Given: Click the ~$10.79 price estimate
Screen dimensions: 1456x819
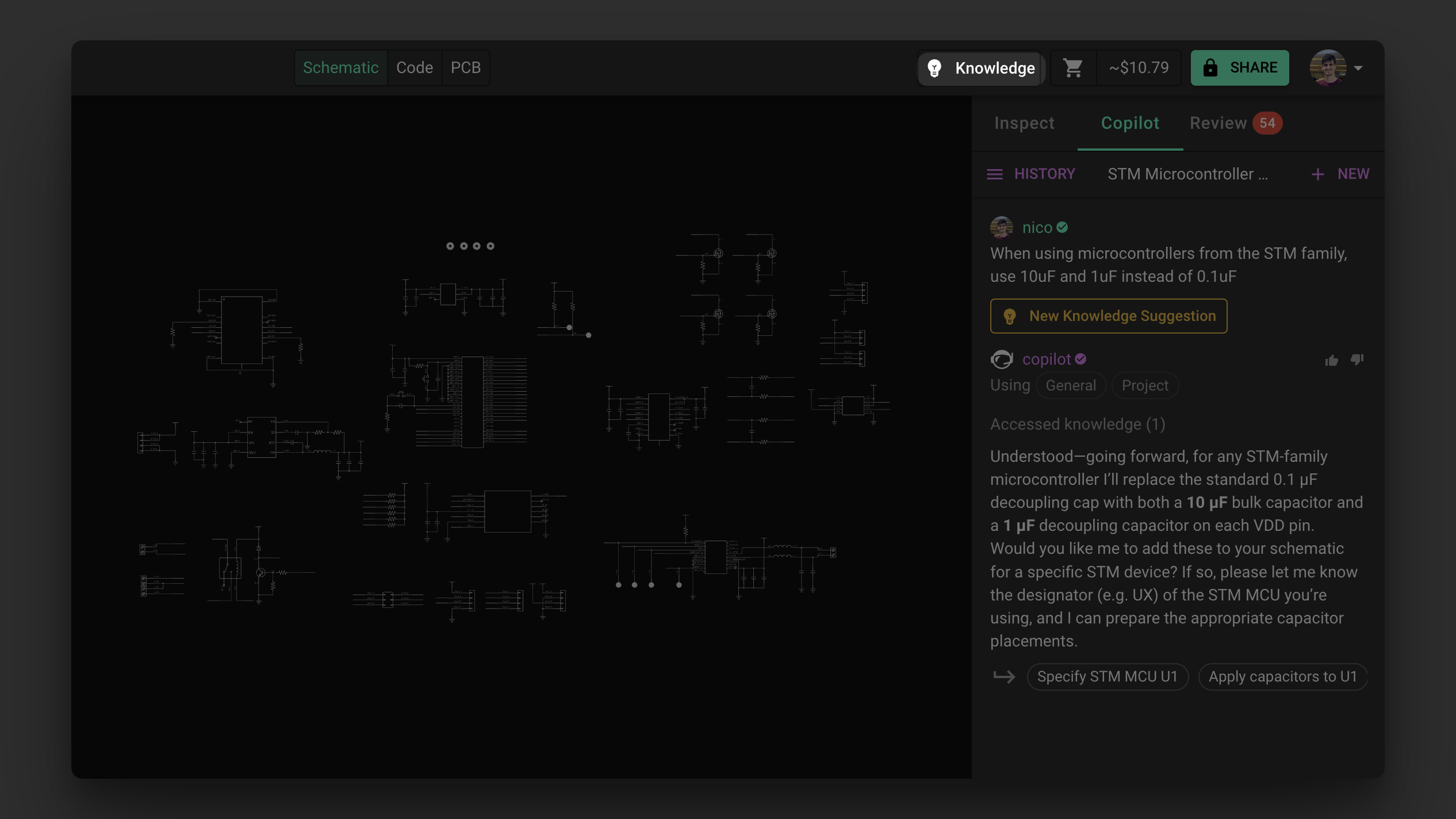Looking at the screenshot, I should click(x=1139, y=68).
